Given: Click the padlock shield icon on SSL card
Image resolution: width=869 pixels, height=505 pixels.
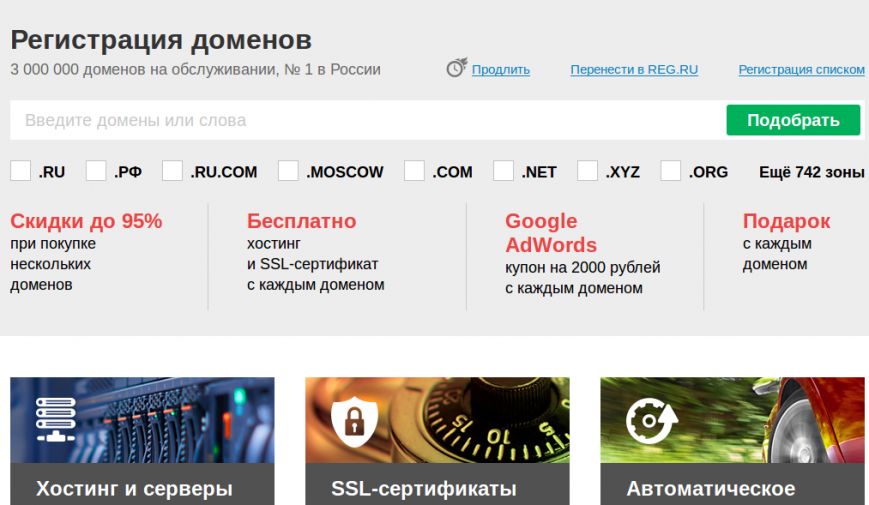Looking at the screenshot, I should coord(355,421).
